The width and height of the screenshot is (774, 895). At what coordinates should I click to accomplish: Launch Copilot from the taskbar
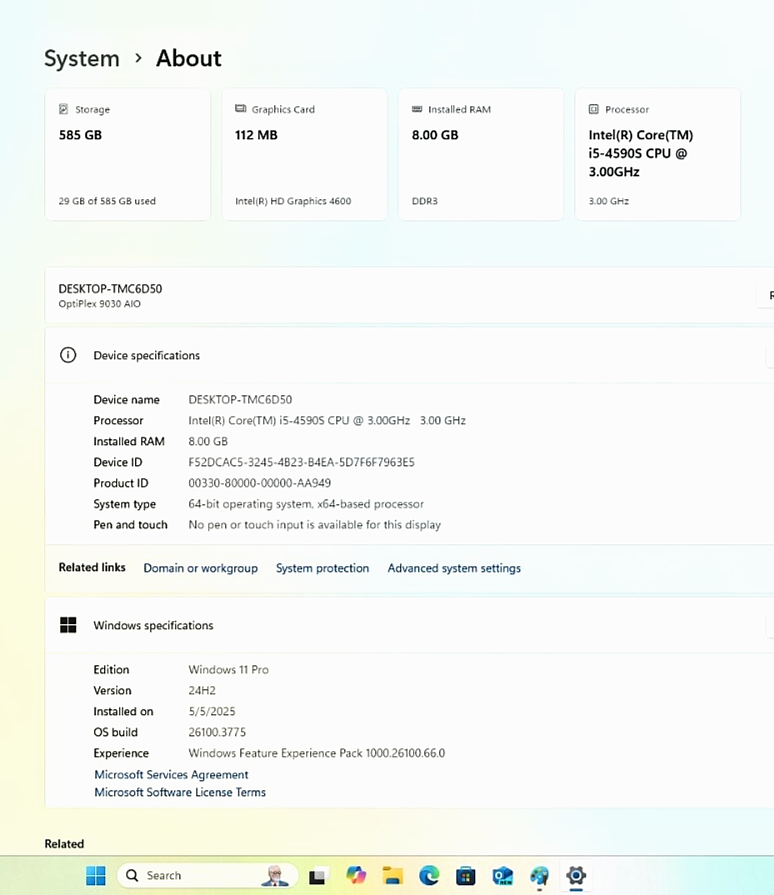(356, 876)
